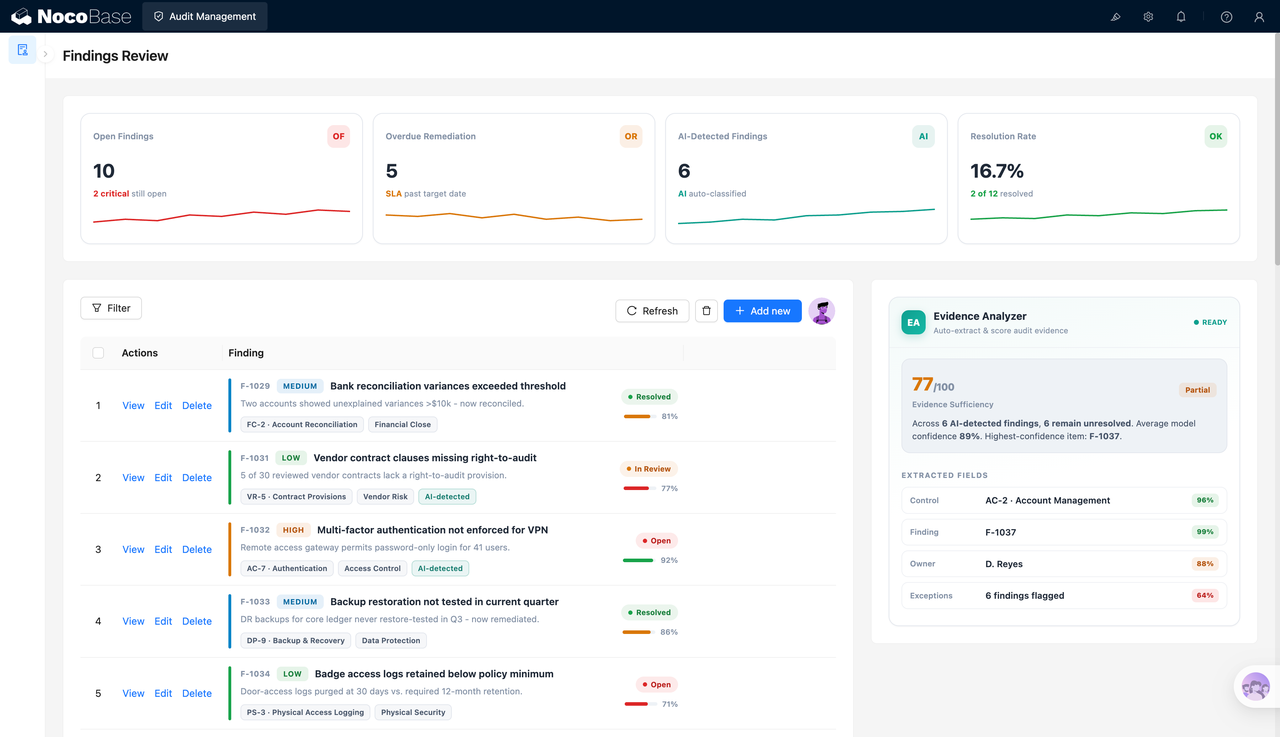The width and height of the screenshot is (1280, 737).
Task: Open the floating AI assistant avatar
Action: coord(1255,687)
